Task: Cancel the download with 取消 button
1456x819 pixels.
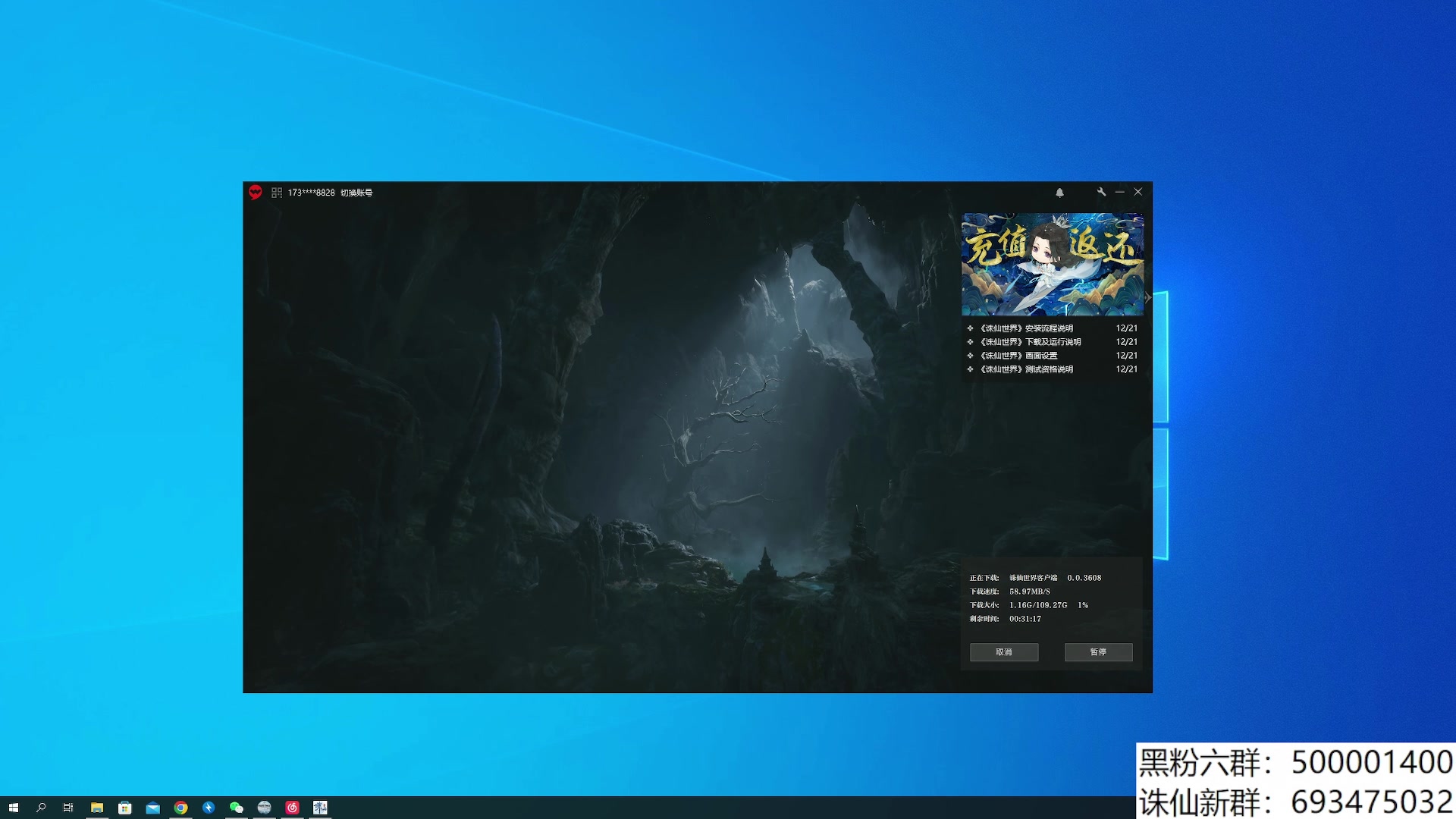Action: (x=1003, y=652)
